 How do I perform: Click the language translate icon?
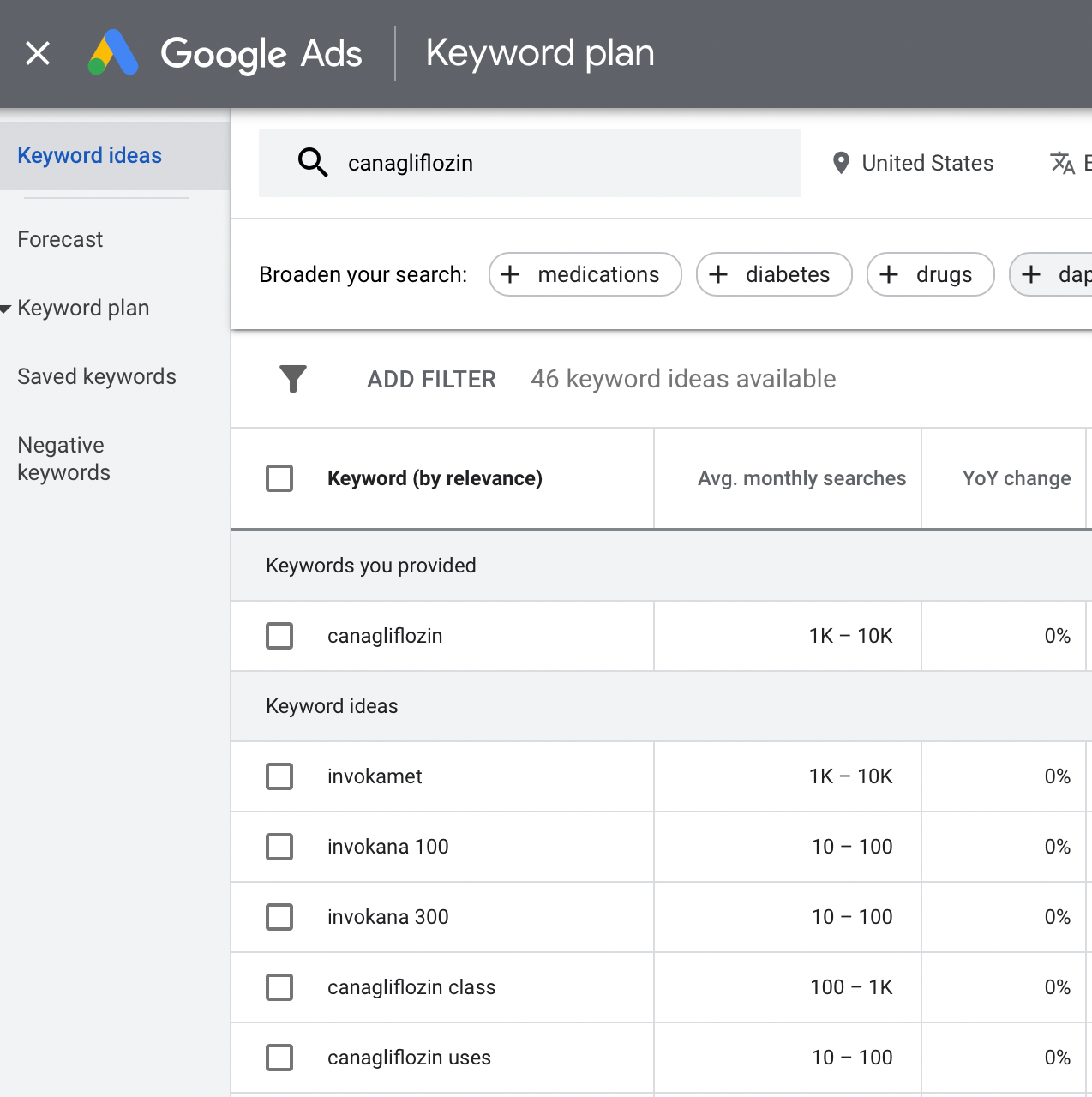tap(1063, 163)
